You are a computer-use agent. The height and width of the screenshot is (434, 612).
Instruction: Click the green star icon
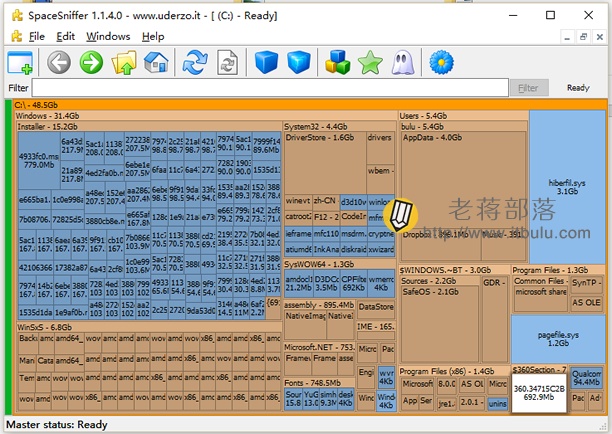coord(370,62)
